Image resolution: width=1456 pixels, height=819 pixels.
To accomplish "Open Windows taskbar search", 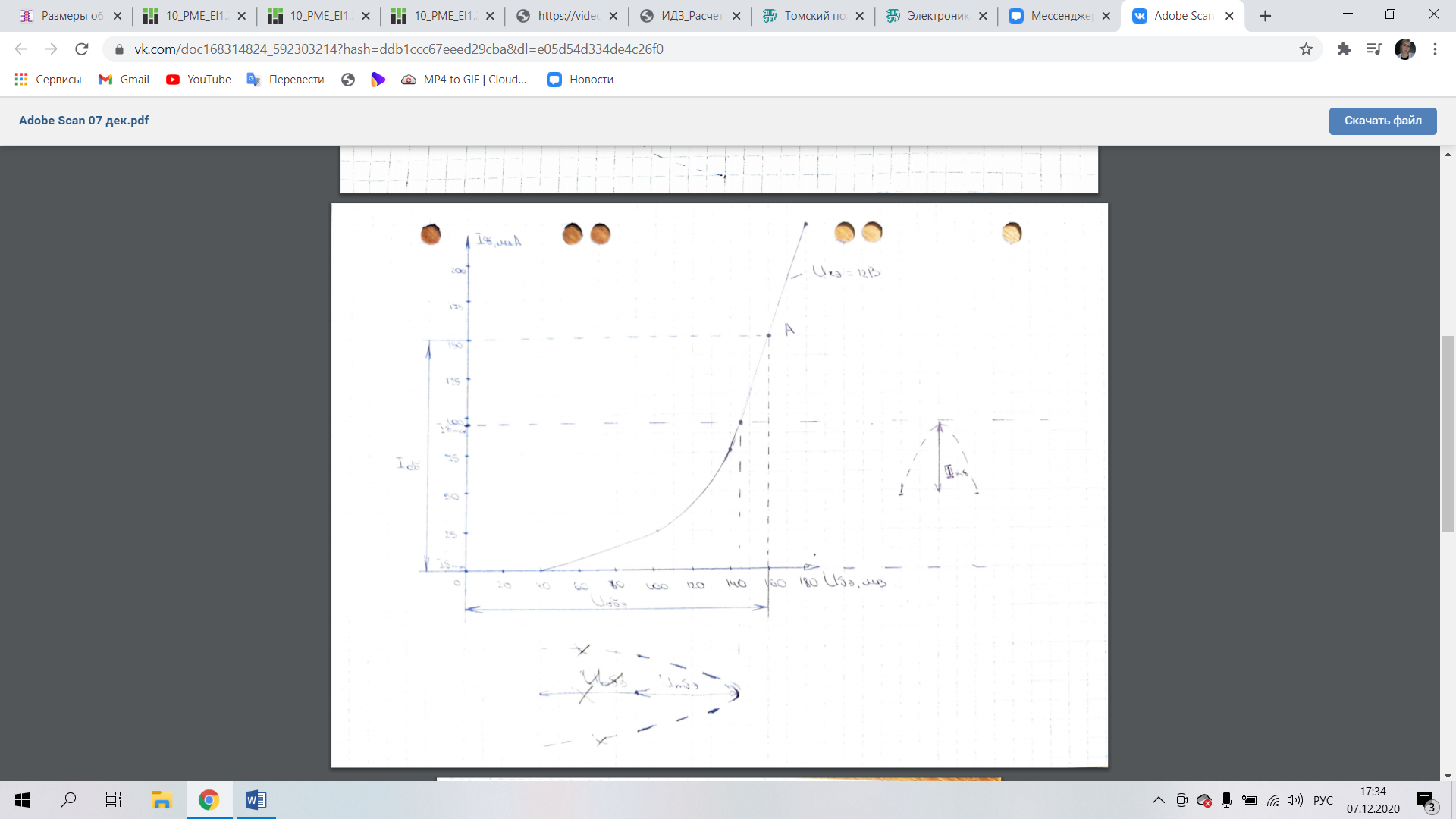I will click(x=68, y=800).
